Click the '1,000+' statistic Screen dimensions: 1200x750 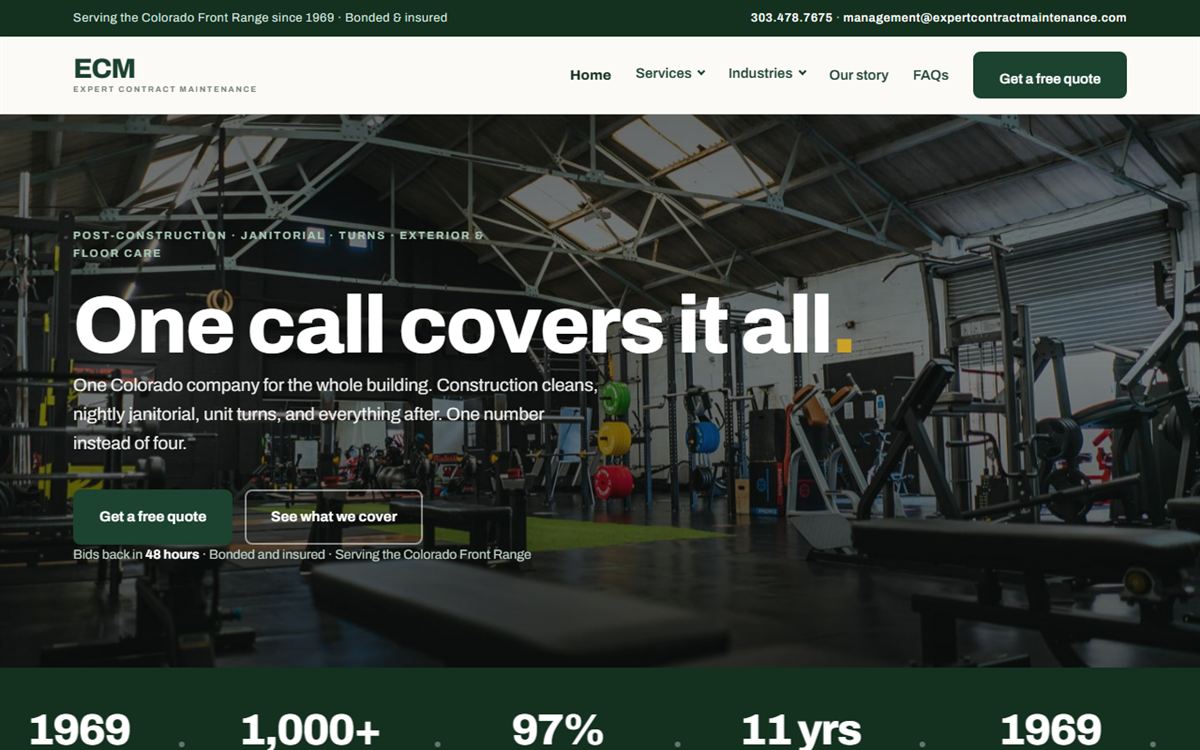pyautogui.click(x=310, y=730)
